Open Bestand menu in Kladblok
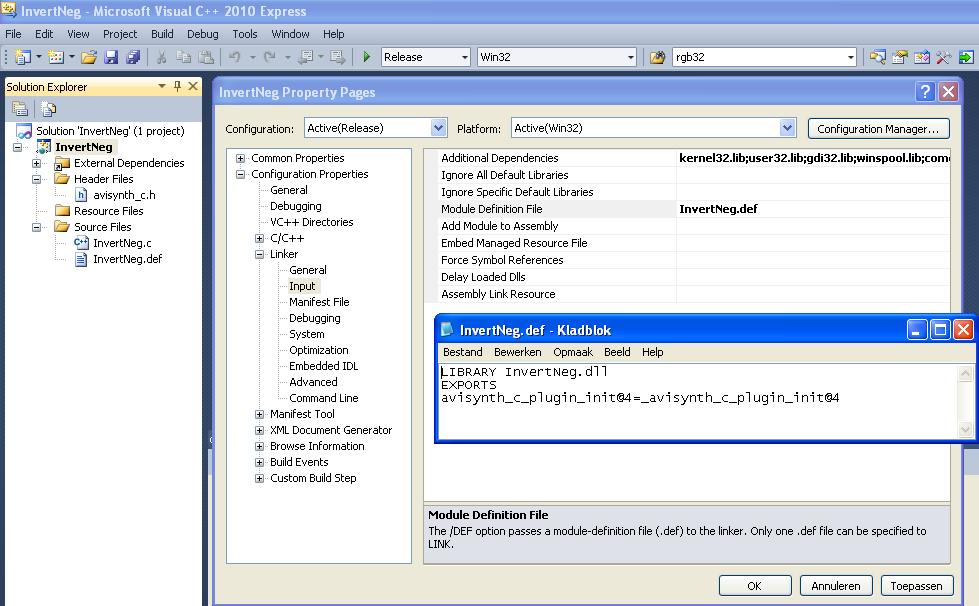Image resolution: width=979 pixels, height=606 pixels. pos(463,352)
